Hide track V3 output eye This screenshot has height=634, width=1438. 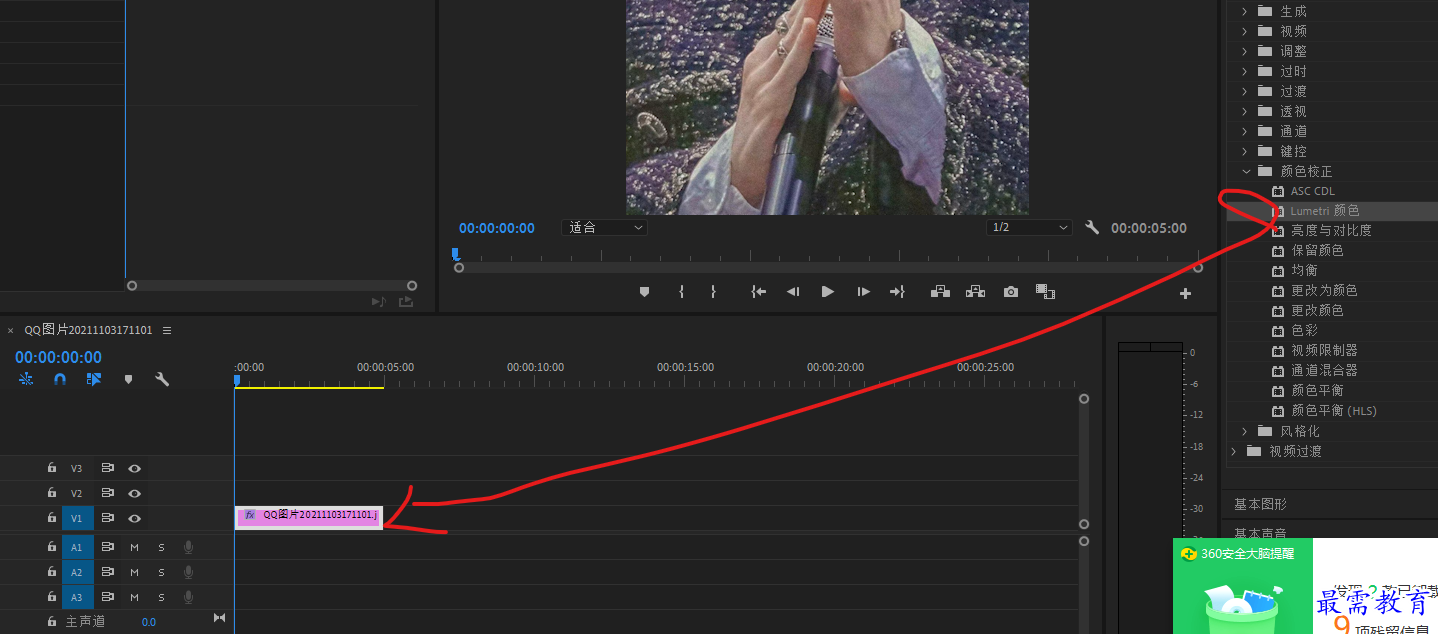(134, 468)
